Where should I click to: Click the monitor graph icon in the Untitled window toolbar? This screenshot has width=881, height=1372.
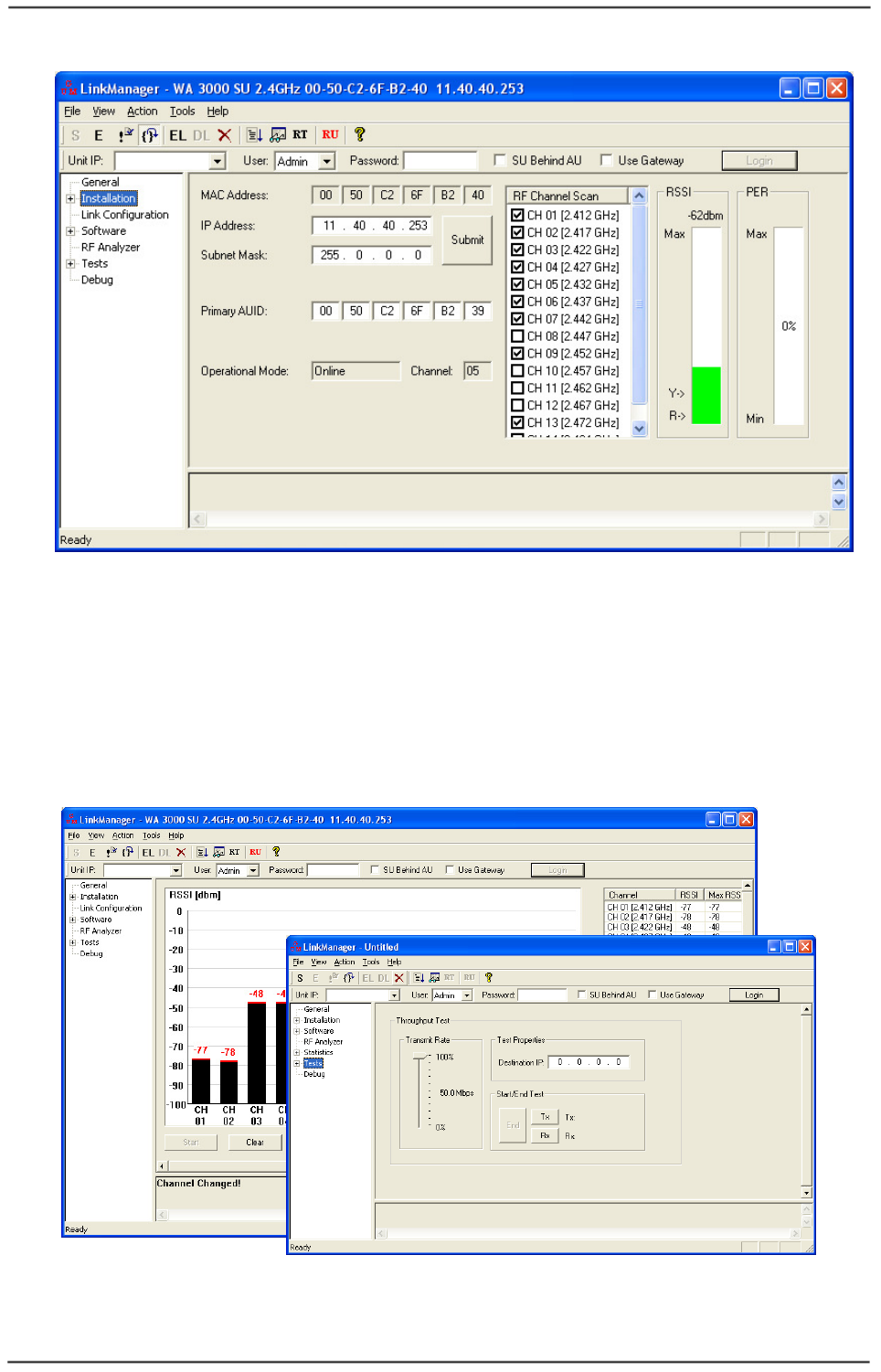point(434,978)
